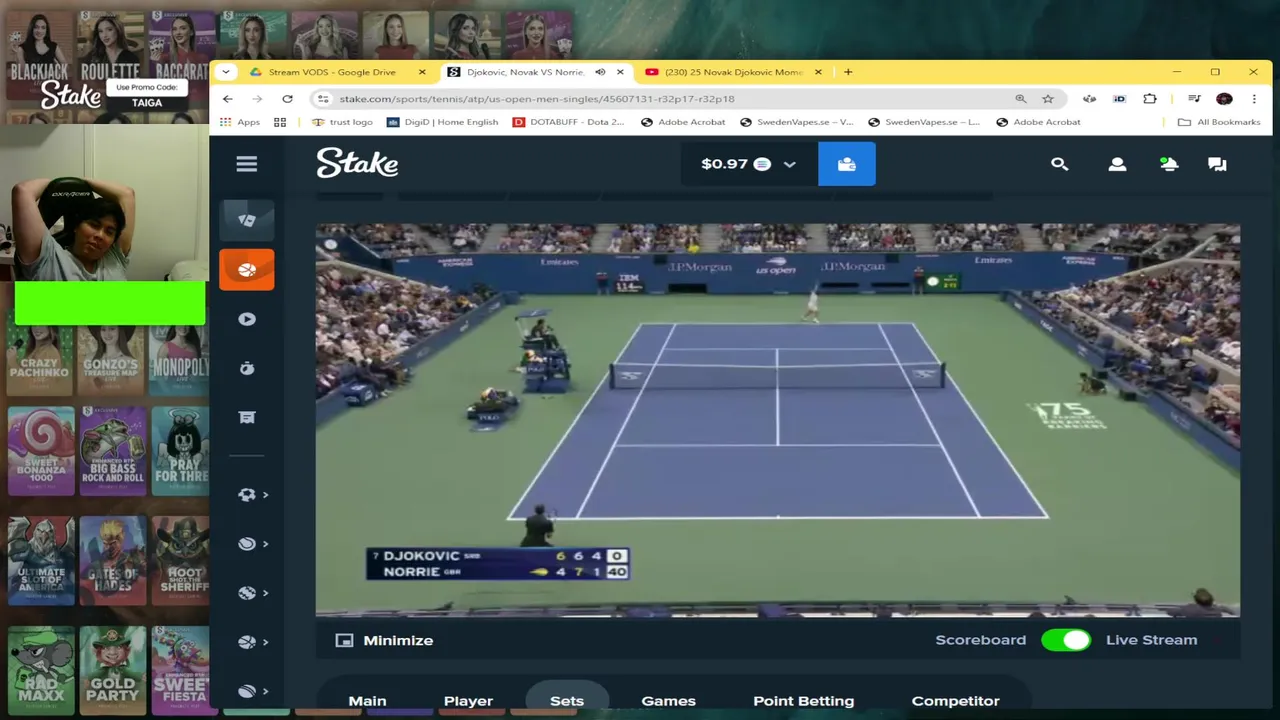Open the blue Wallet button
Image resolution: width=1280 pixels, height=720 pixels.
point(846,164)
